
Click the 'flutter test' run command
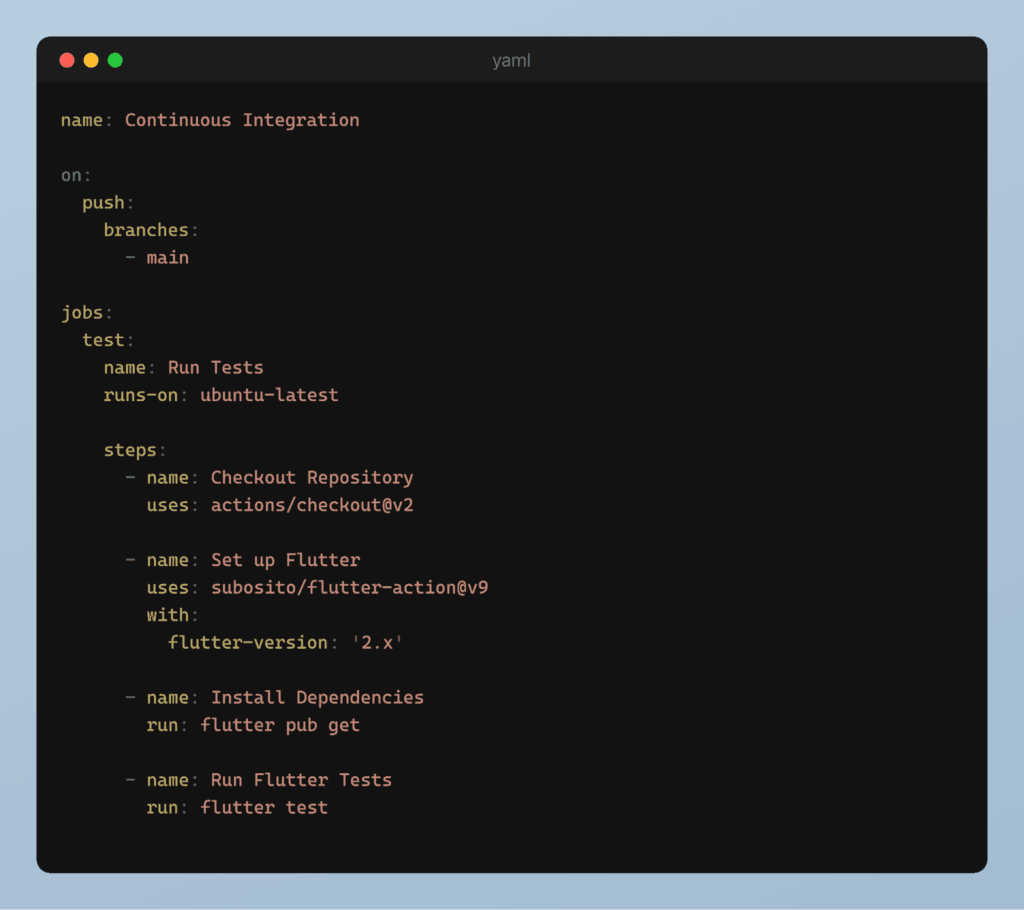pos(264,807)
